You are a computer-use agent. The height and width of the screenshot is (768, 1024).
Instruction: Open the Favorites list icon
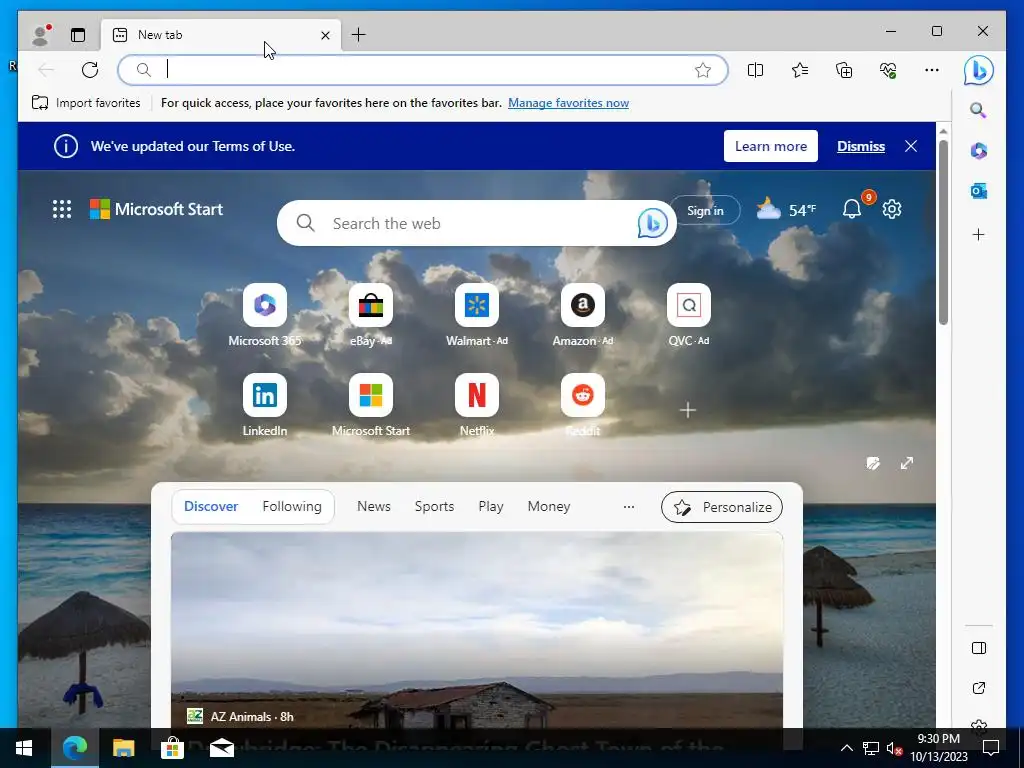point(800,70)
